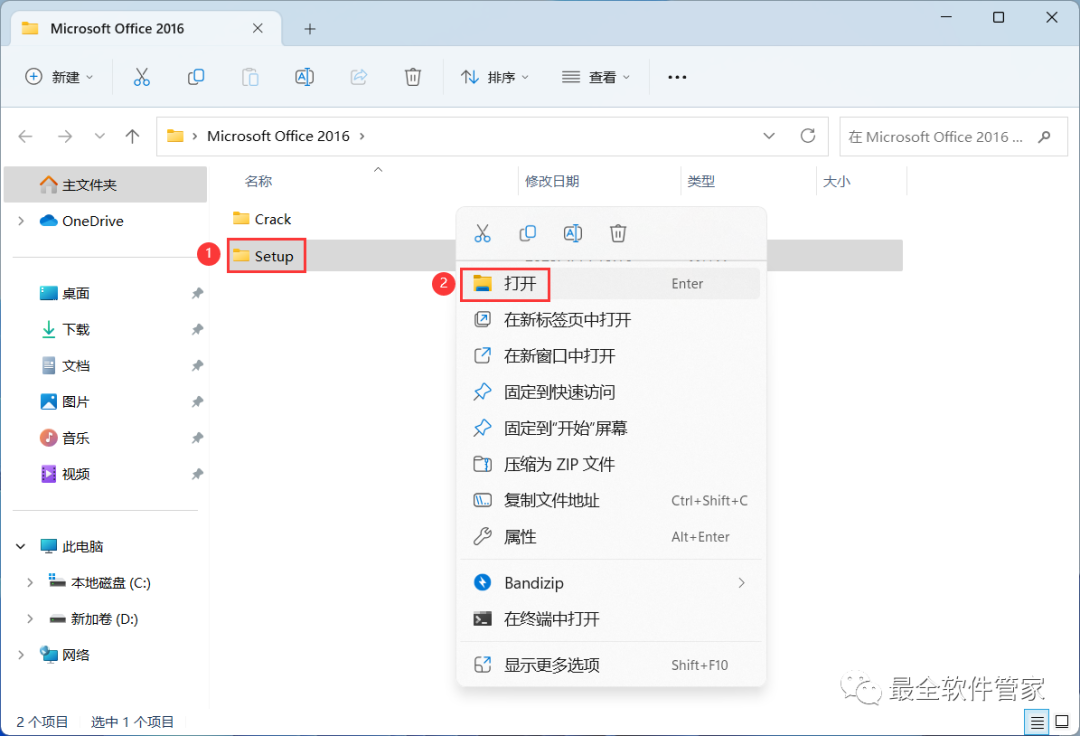
Task: Click the toolbar Rename icon
Action: pyautogui.click(x=304, y=77)
